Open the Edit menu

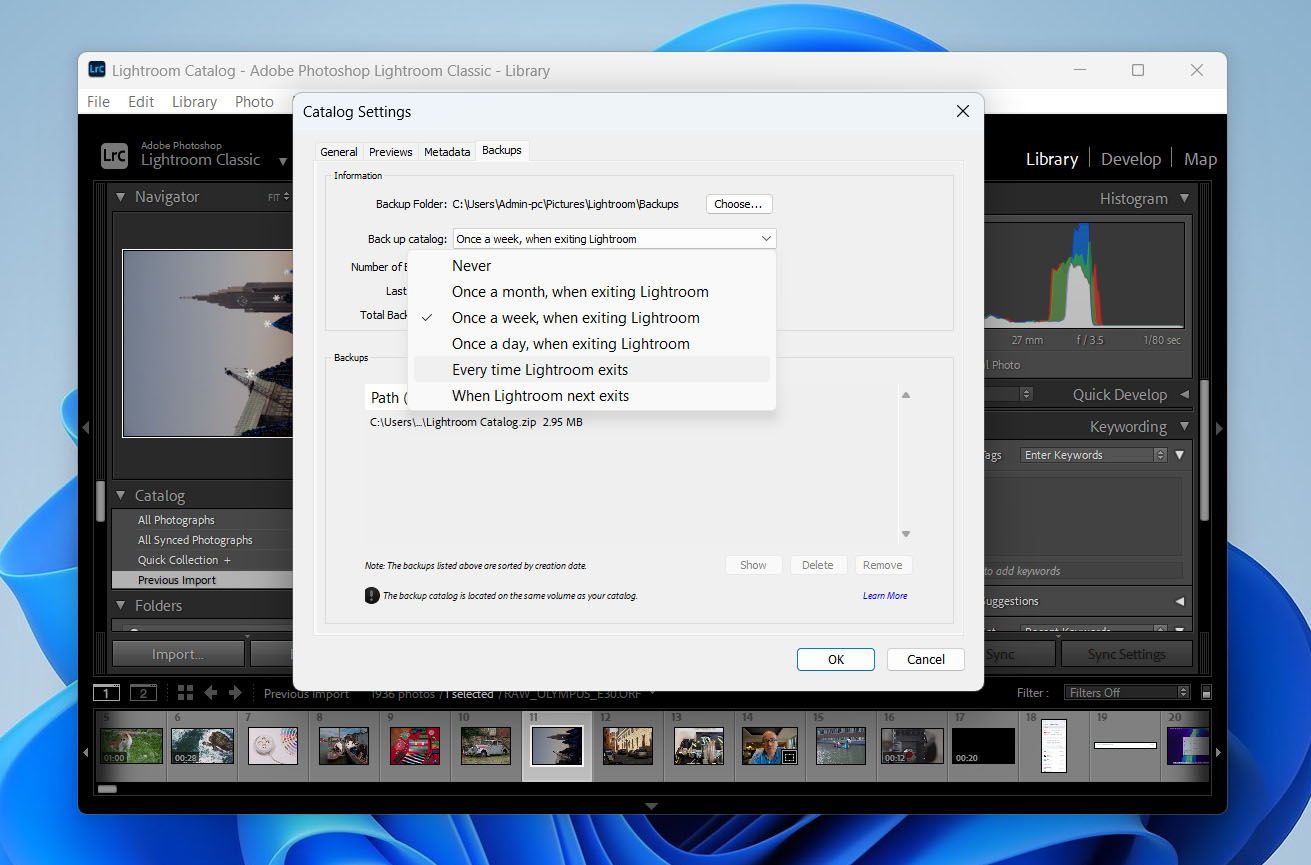[x=141, y=101]
